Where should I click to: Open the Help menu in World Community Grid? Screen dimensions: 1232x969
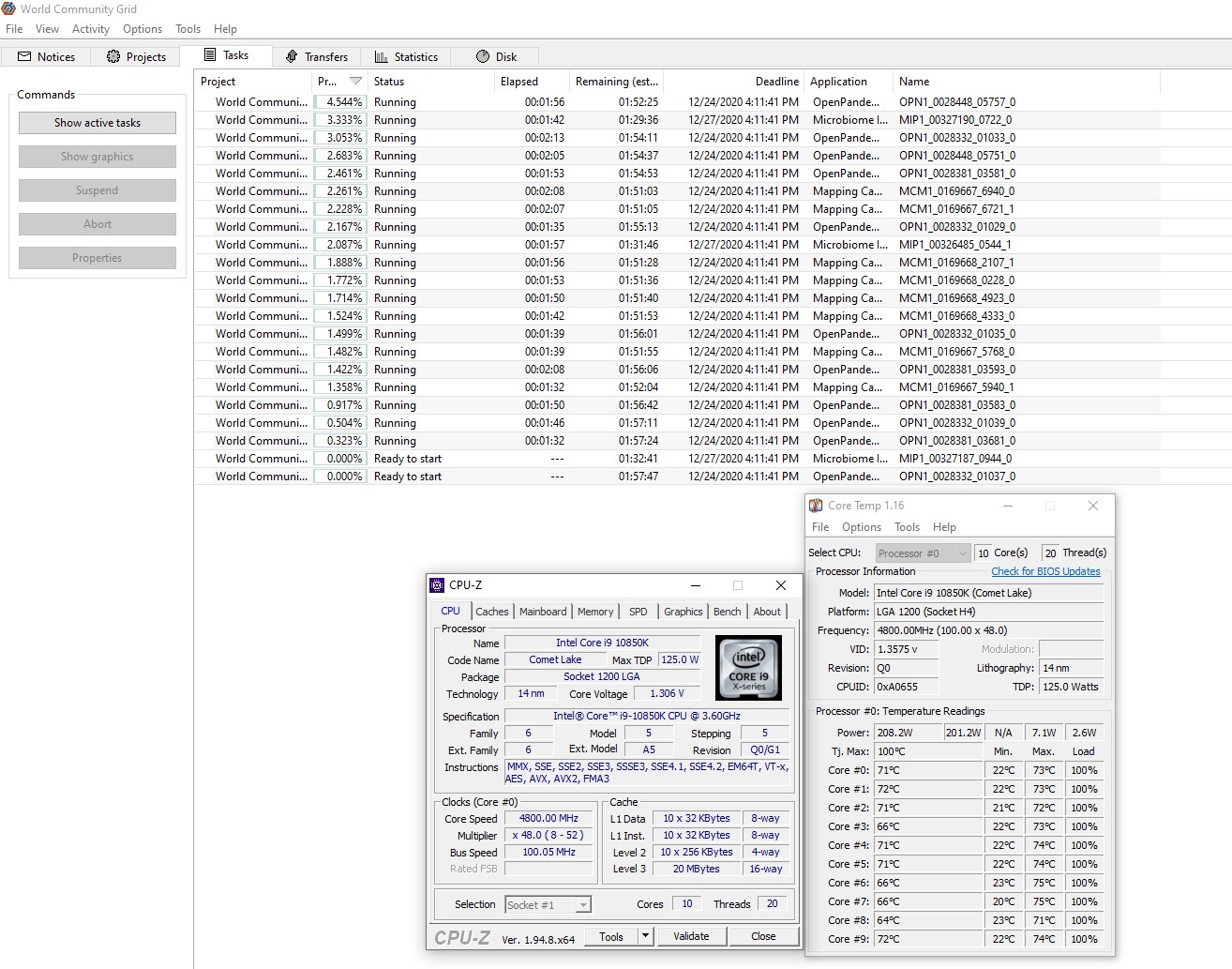point(225,29)
